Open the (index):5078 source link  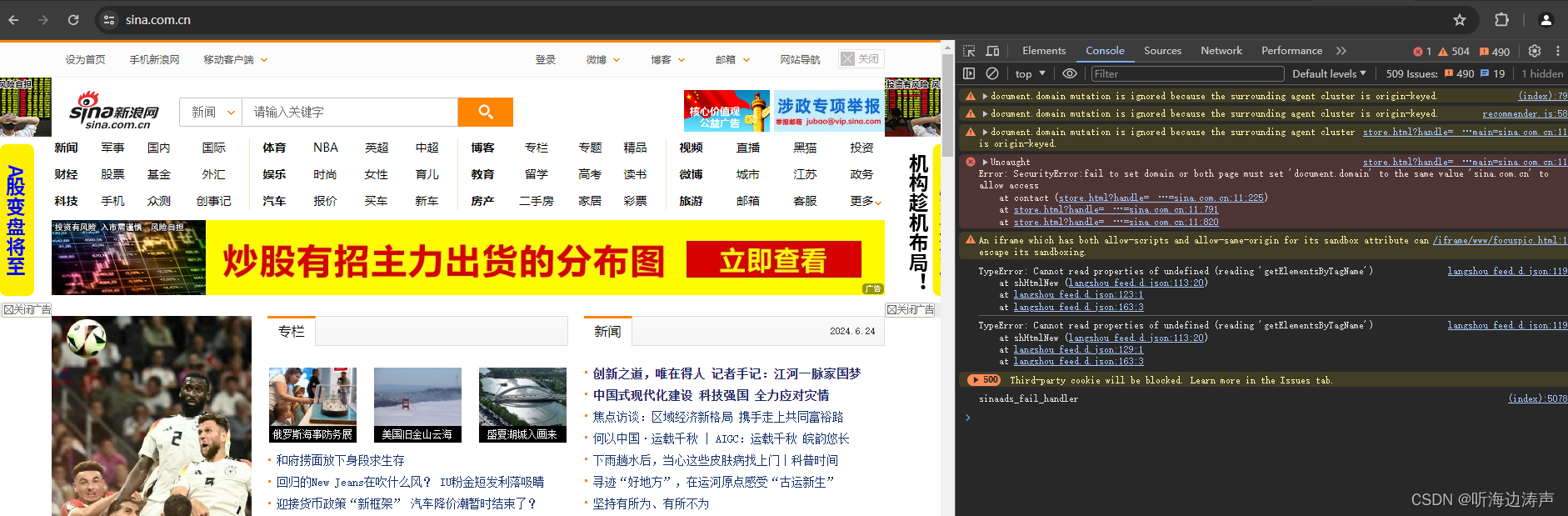point(1537,399)
